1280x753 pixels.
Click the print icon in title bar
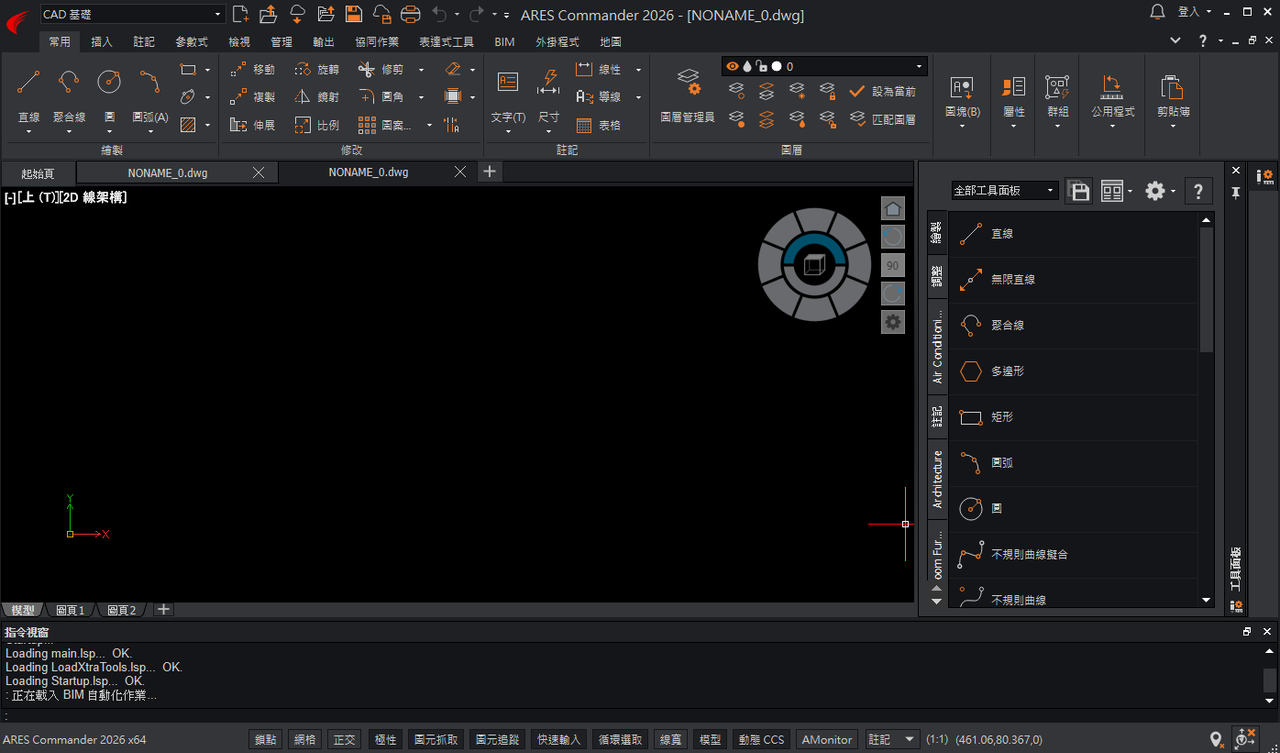[x=410, y=14]
